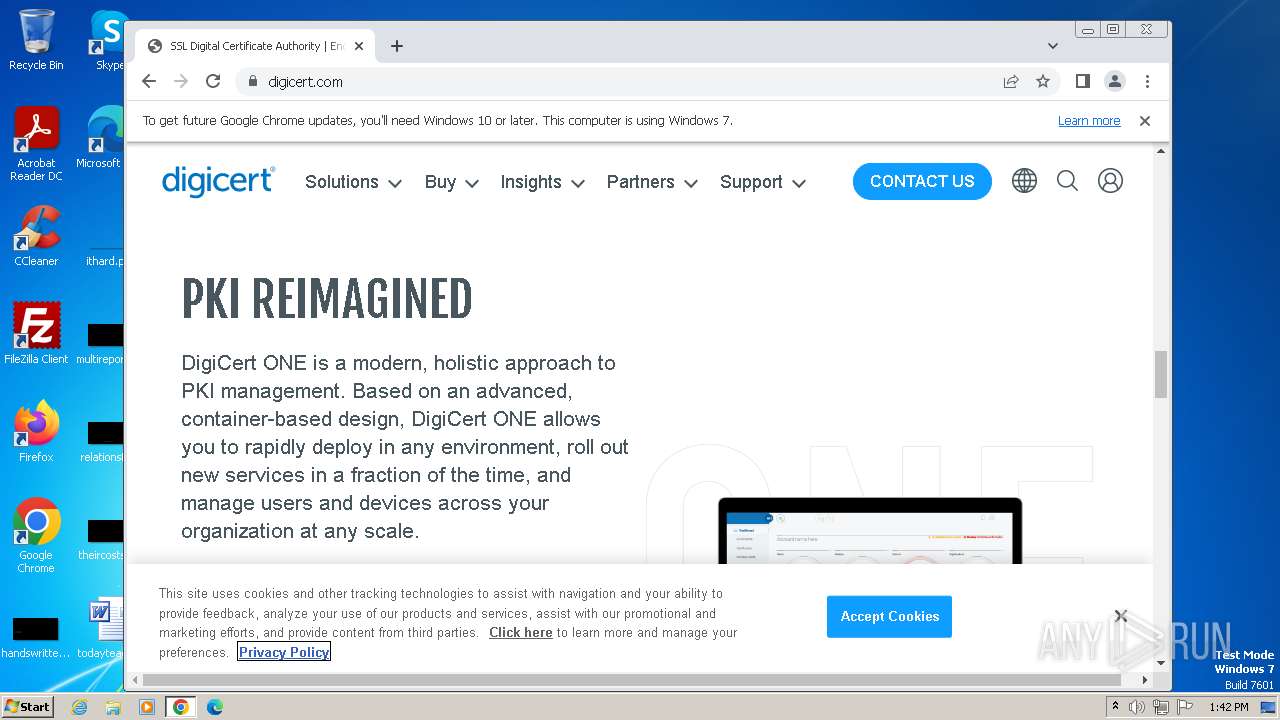Select the Google Chrome desktop icon
The image size is (1280, 720).
point(36,536)
